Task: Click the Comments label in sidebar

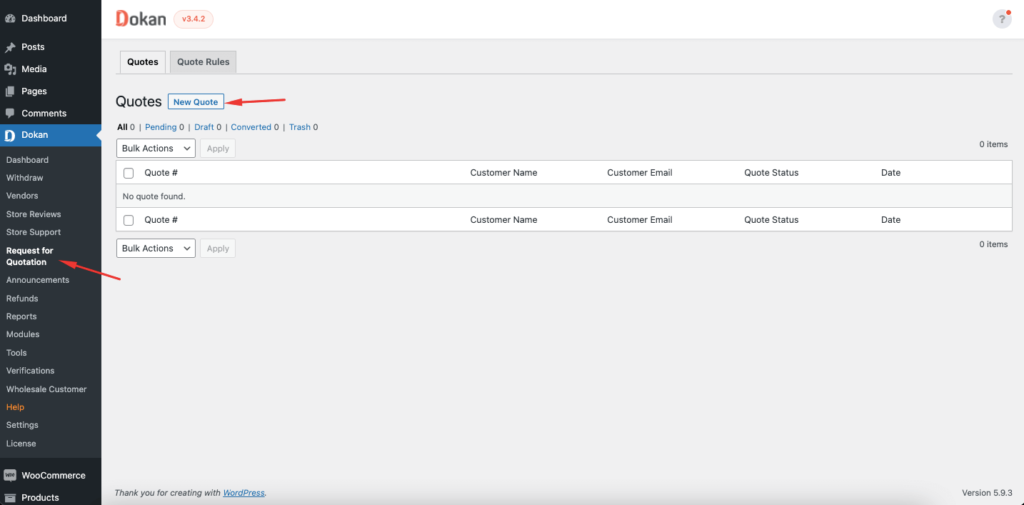Action: click(x=44, y=113)
